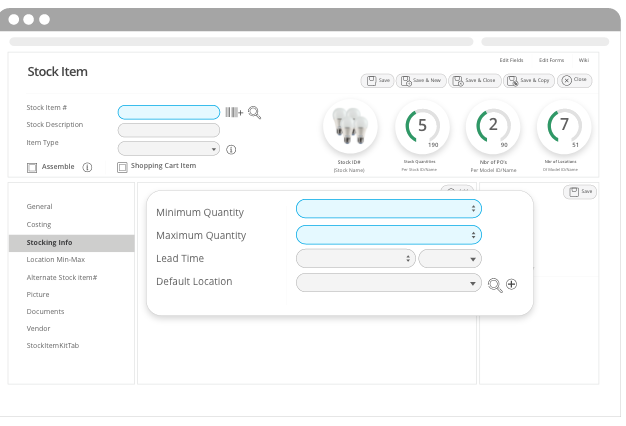This screenshot has height=426, width=626.
Task: Click the light bulbs stock image
Action: (x=350, y=126)
